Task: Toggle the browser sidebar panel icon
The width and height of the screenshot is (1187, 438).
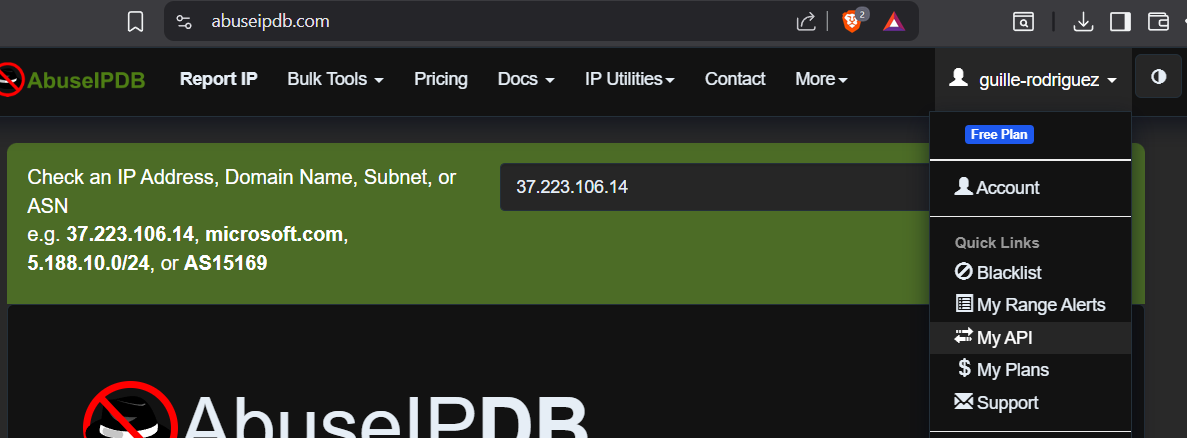Action: click(1120, 21)
